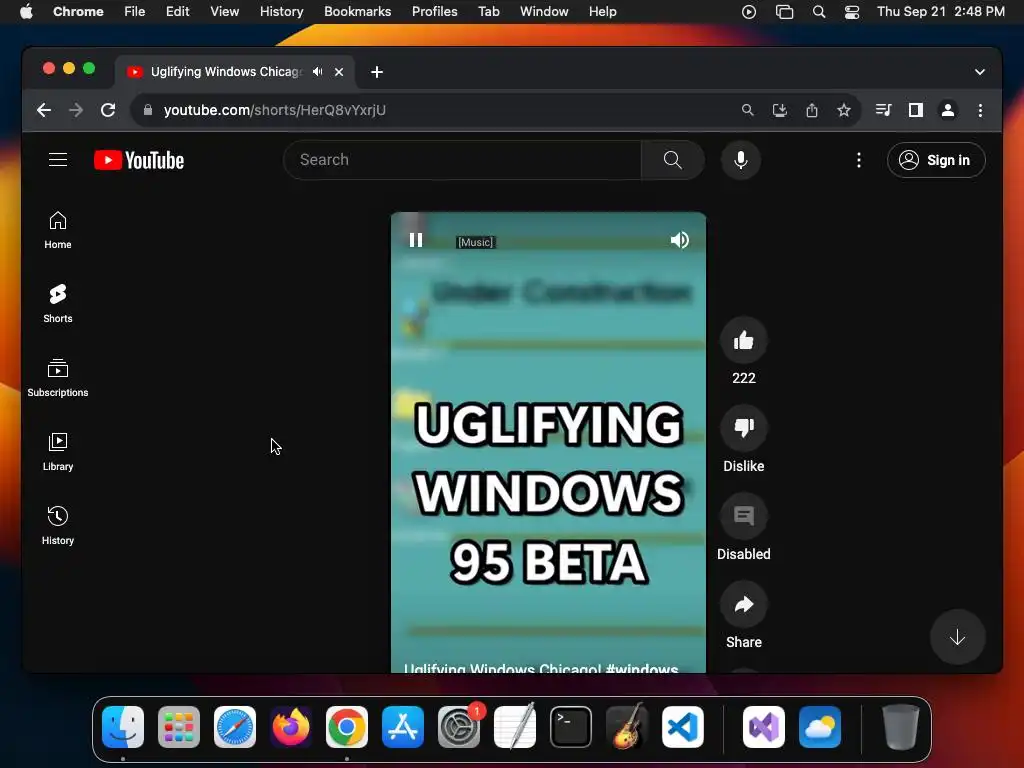
Task: Pause the playing Short
Action: pos(416,240)
